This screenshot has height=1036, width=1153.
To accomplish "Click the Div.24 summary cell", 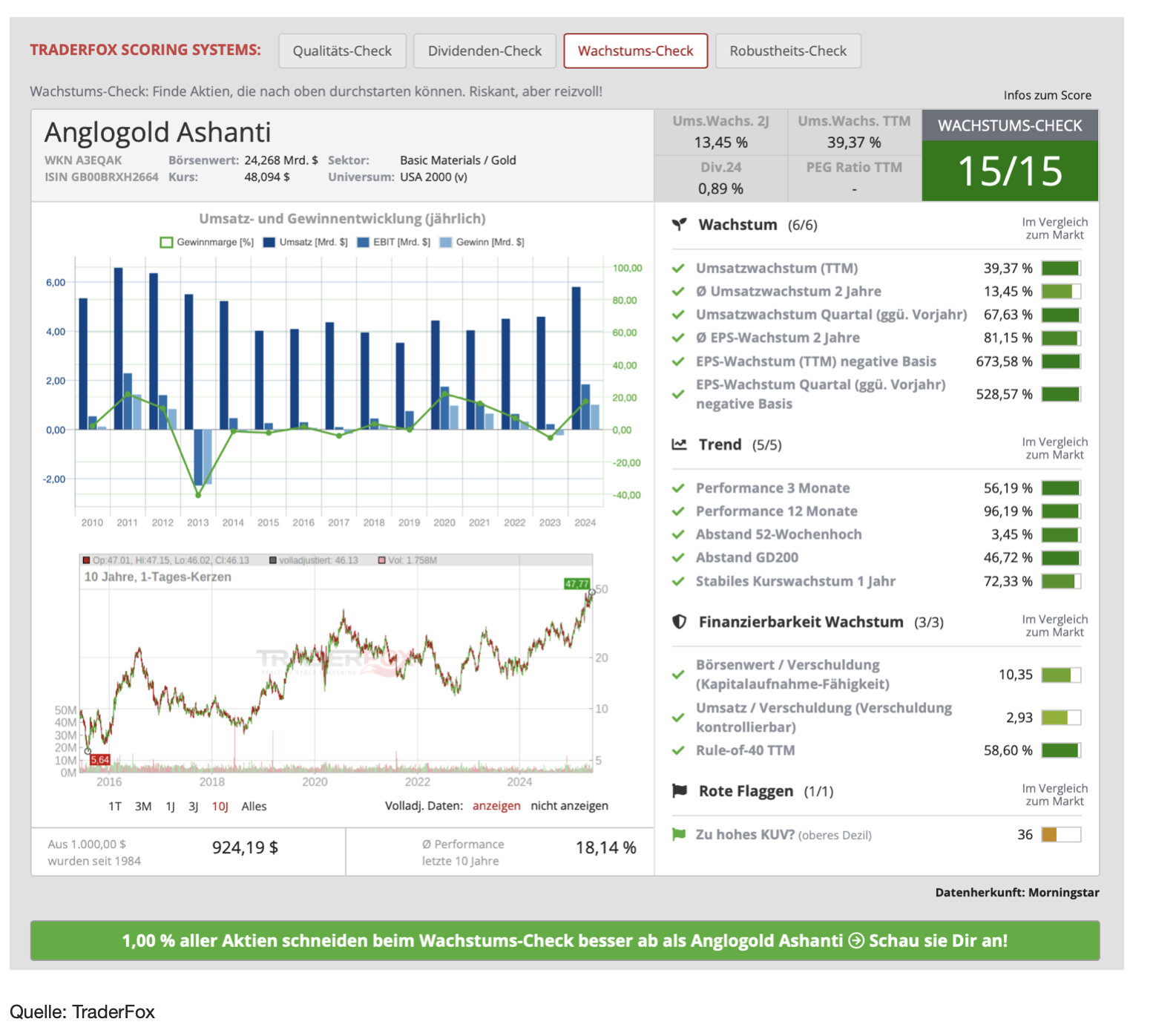I will click(x=720, y=178).
